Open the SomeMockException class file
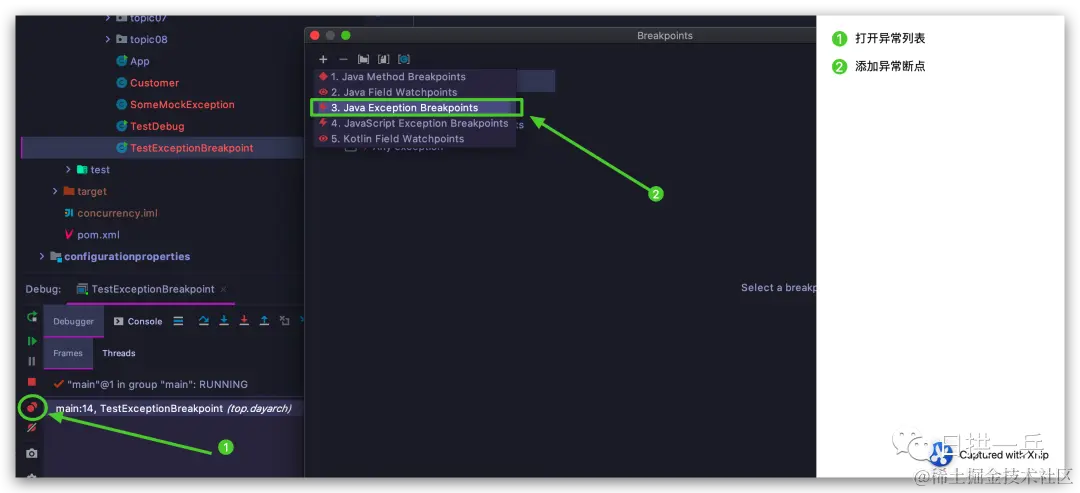Image resolution: width=1080 pixels, height=493 pixels. [x=183, y=105]
